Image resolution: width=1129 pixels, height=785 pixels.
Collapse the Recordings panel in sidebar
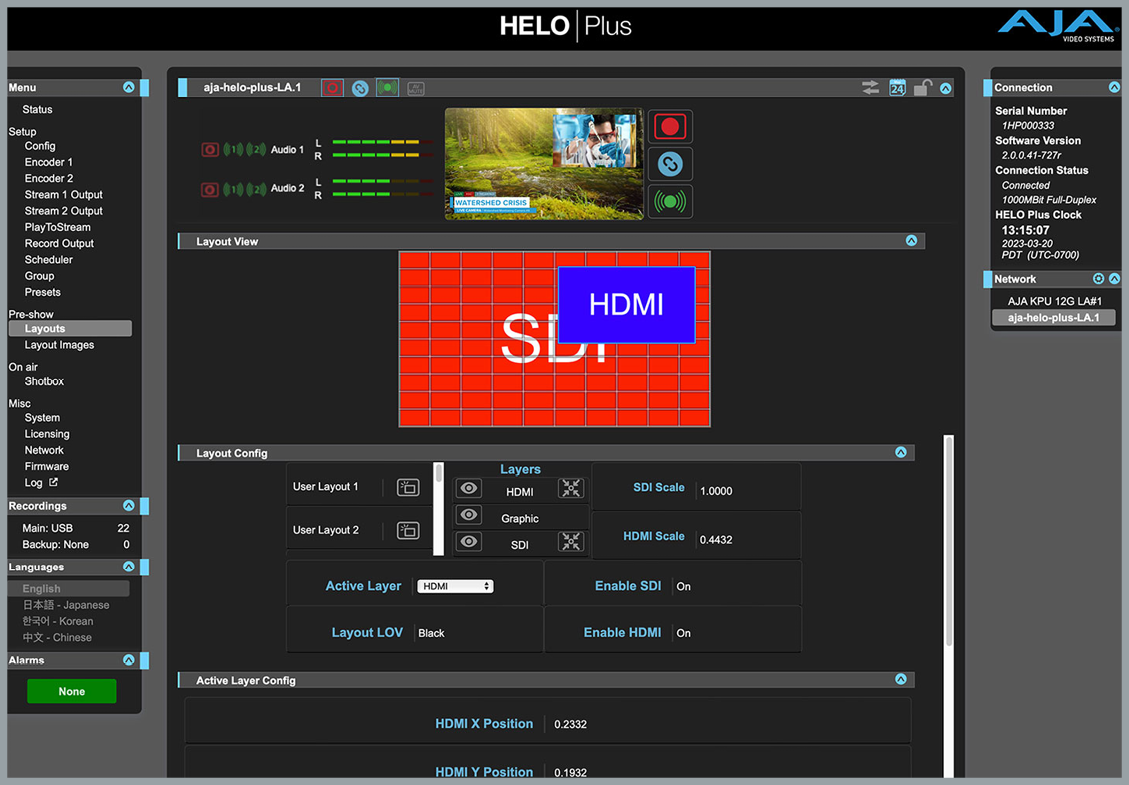click(128, 506)
